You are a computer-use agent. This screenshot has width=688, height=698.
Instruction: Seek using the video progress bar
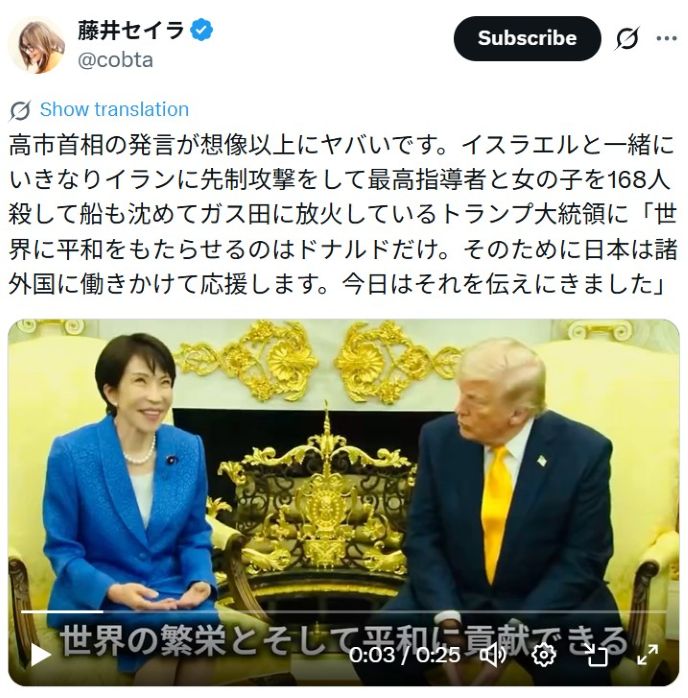point(344,612)
